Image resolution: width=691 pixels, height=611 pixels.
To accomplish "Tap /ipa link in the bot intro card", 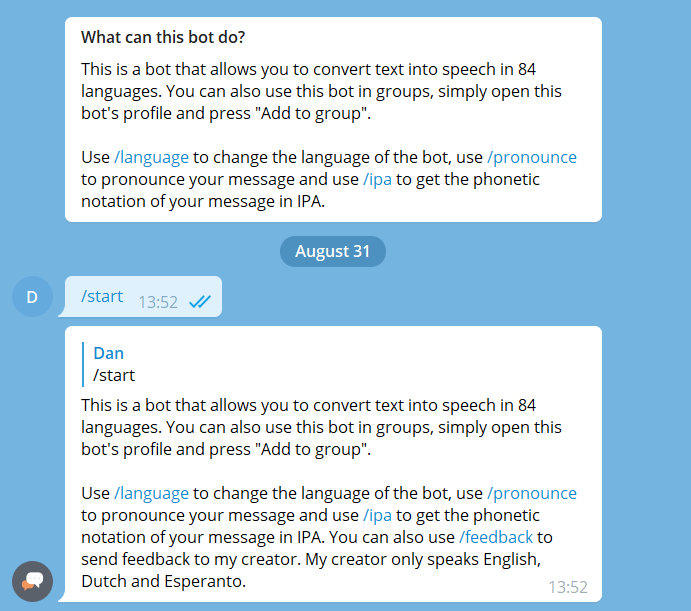I will pos(378,179).
